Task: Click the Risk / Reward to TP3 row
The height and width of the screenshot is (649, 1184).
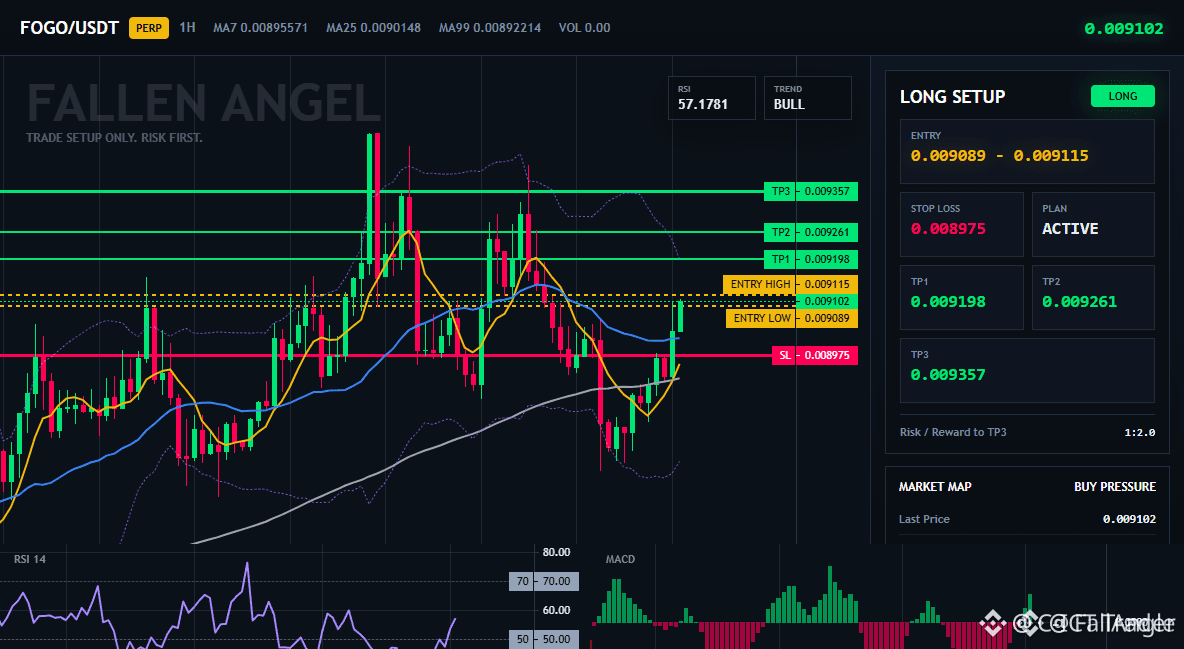Action: click(x=1027, y=432)
